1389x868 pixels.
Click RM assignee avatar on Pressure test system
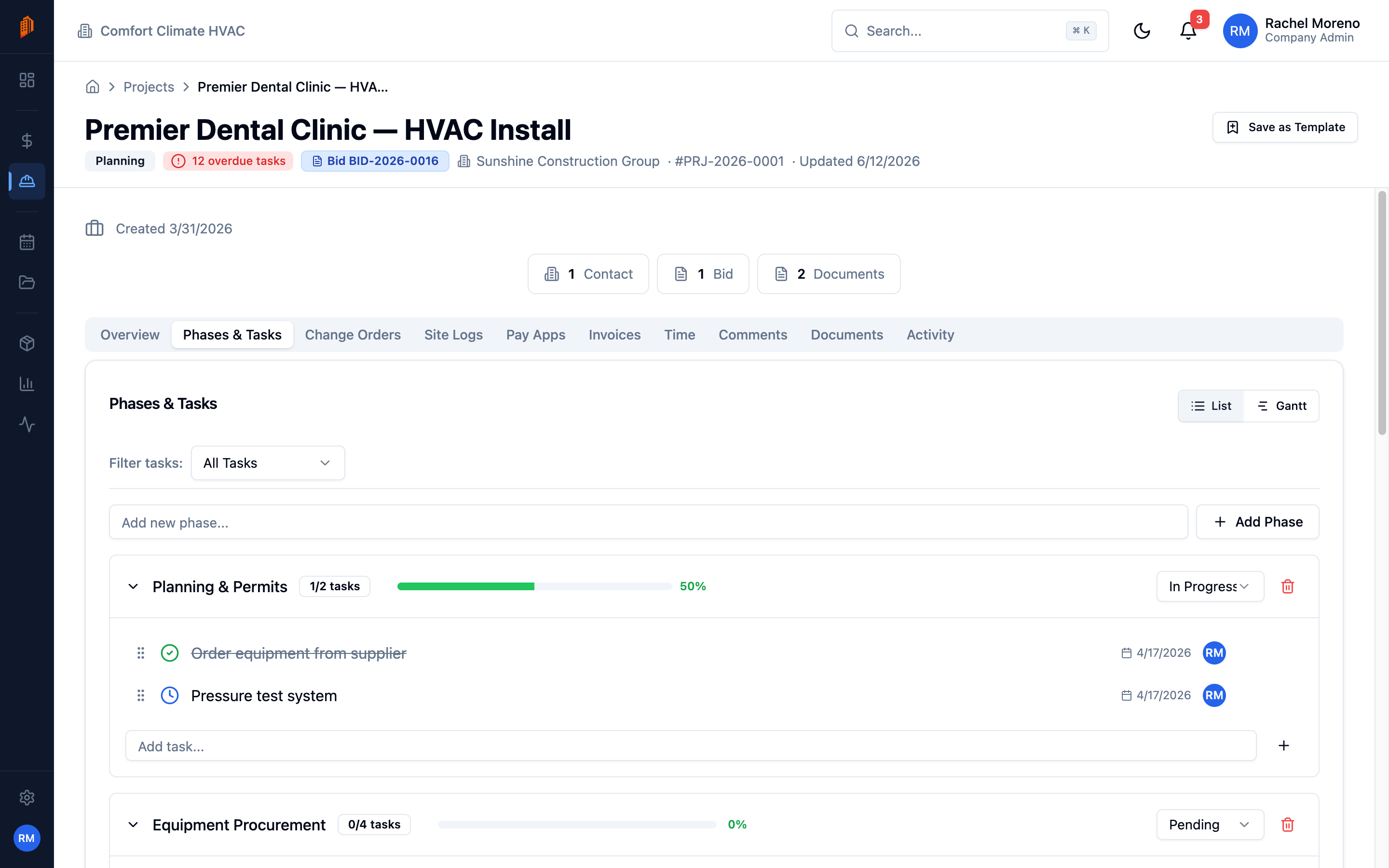coord(1214,695)
